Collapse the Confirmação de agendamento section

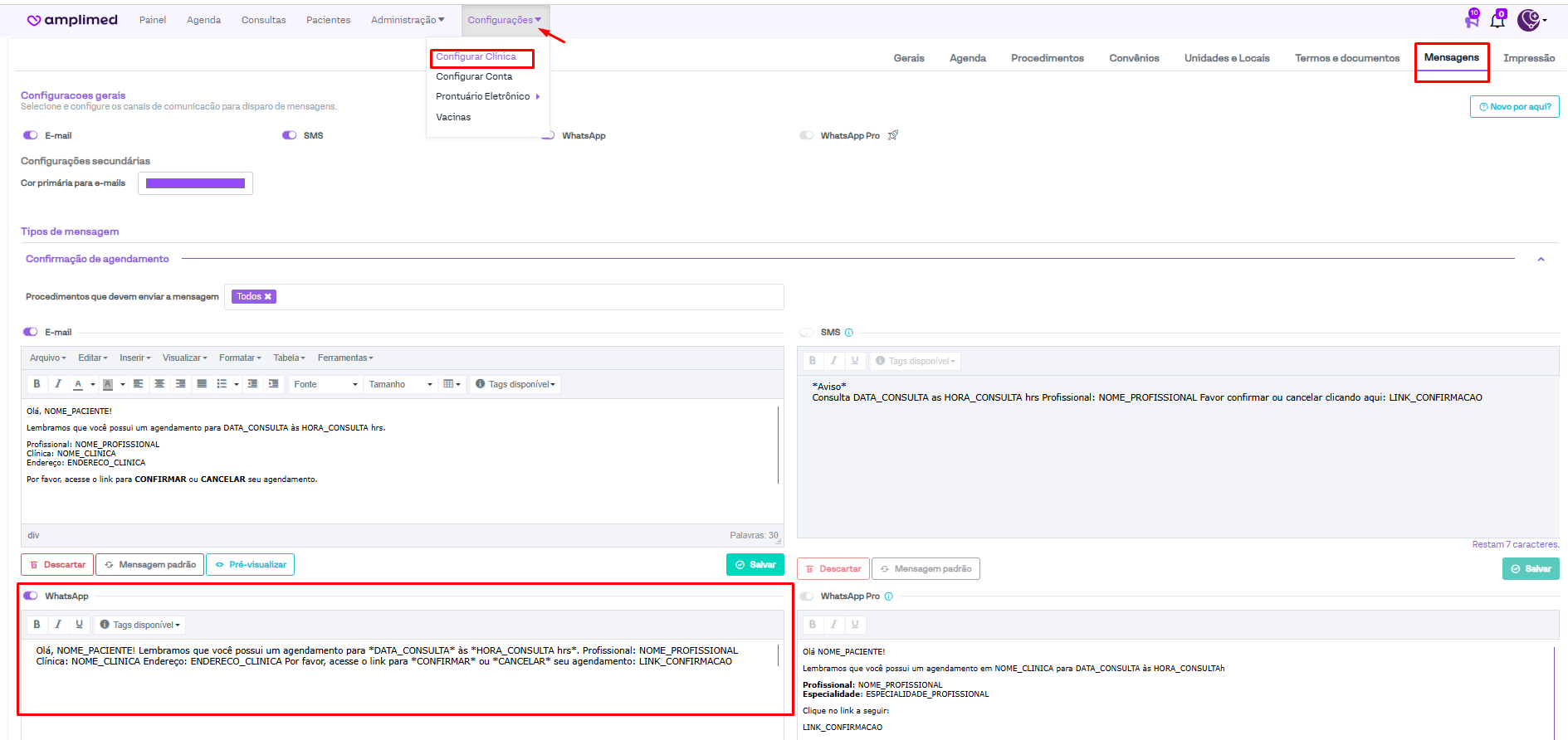[x=1541, y=260]
